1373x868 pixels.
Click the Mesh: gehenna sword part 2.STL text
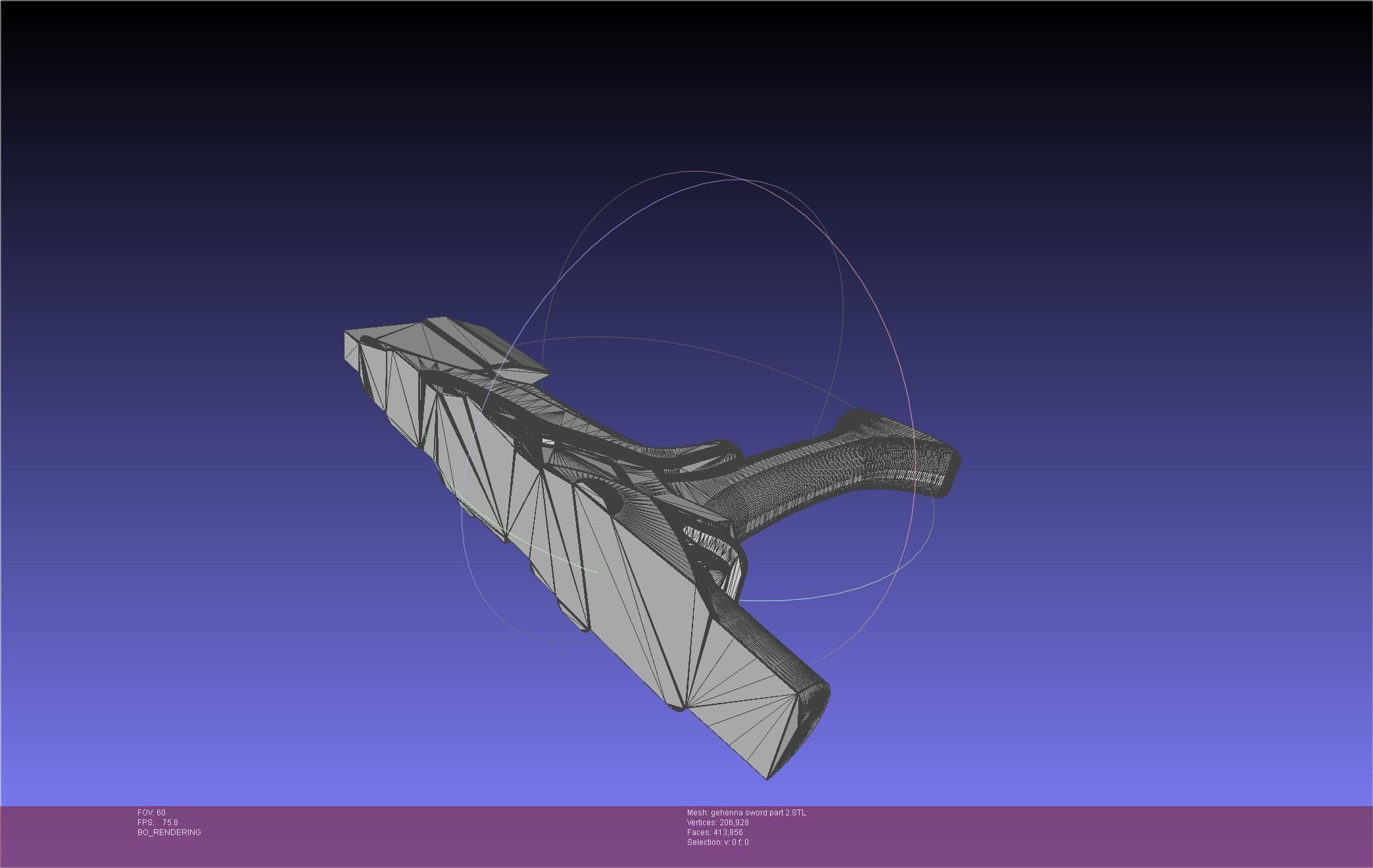click(x=746, y=813)
